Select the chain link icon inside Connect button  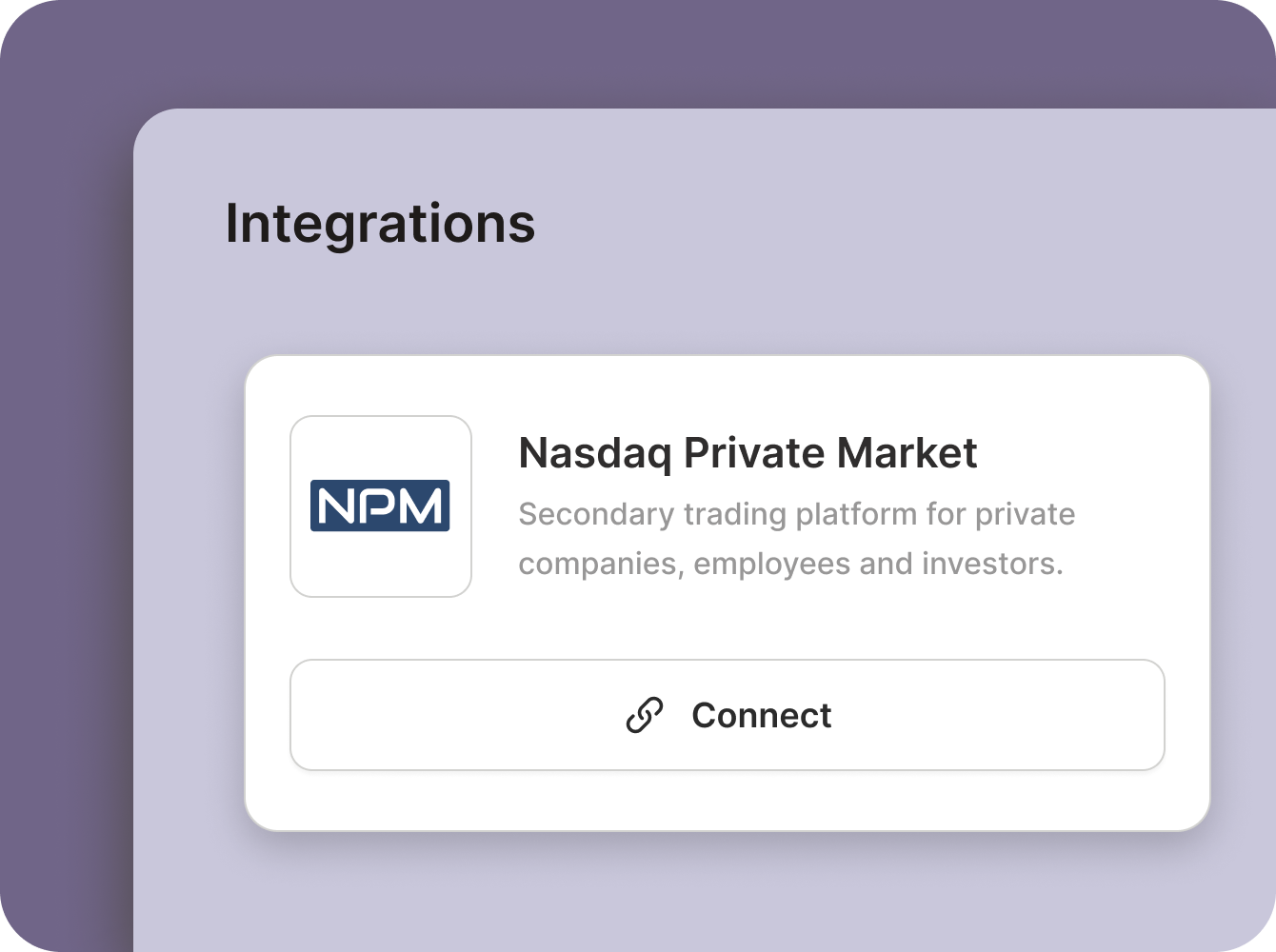[645, 715]
